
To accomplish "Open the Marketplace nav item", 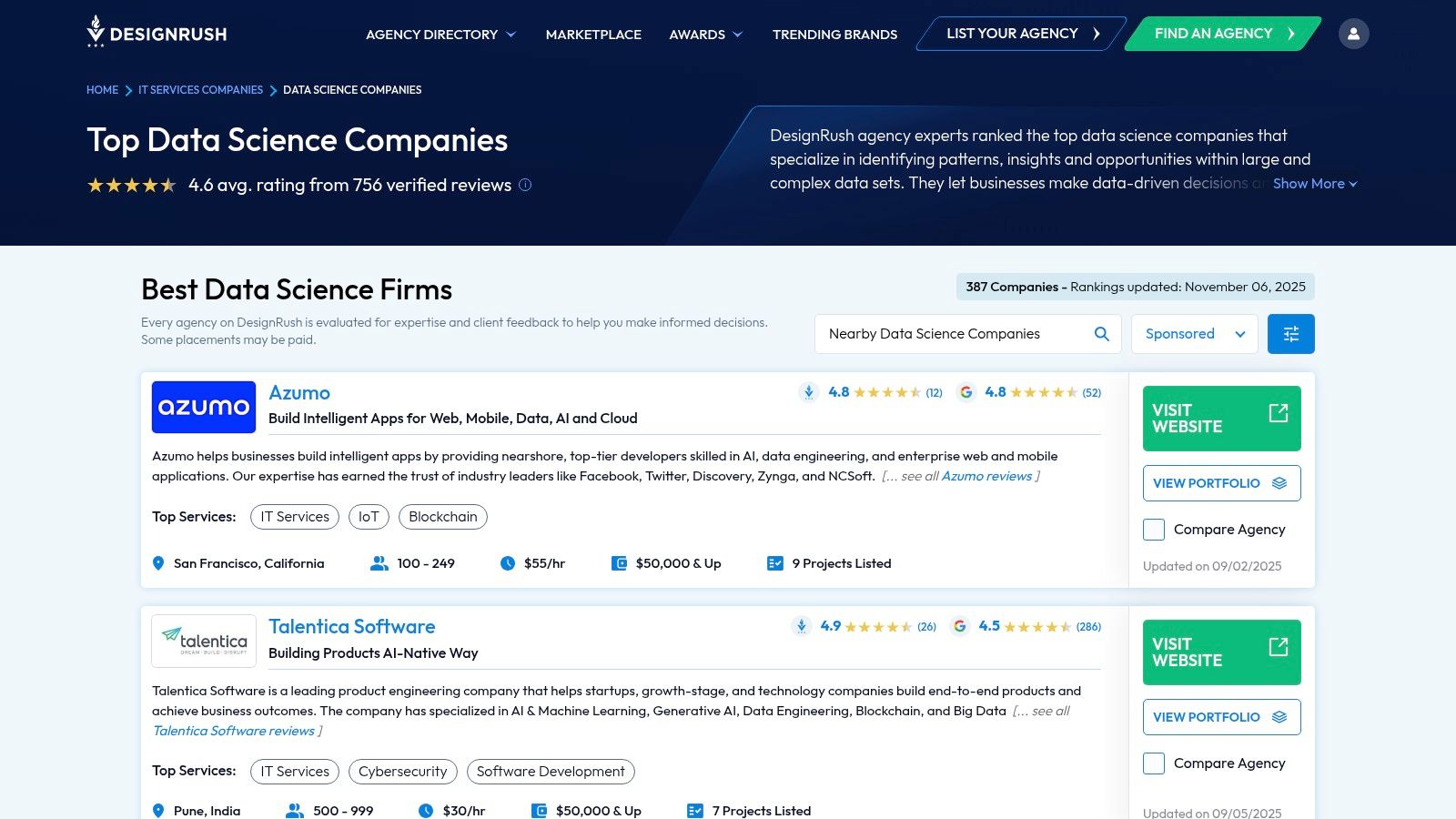I will coord(593,35).
